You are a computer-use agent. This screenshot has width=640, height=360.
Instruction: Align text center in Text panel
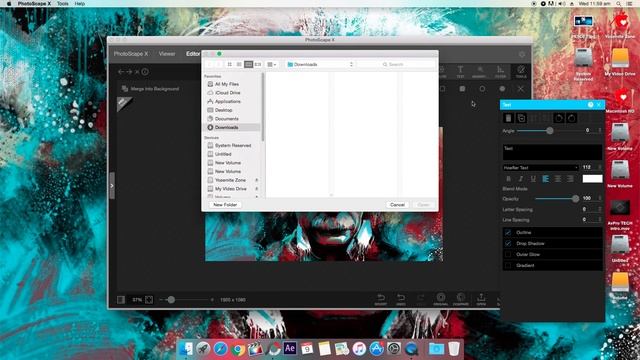[558, 179]
